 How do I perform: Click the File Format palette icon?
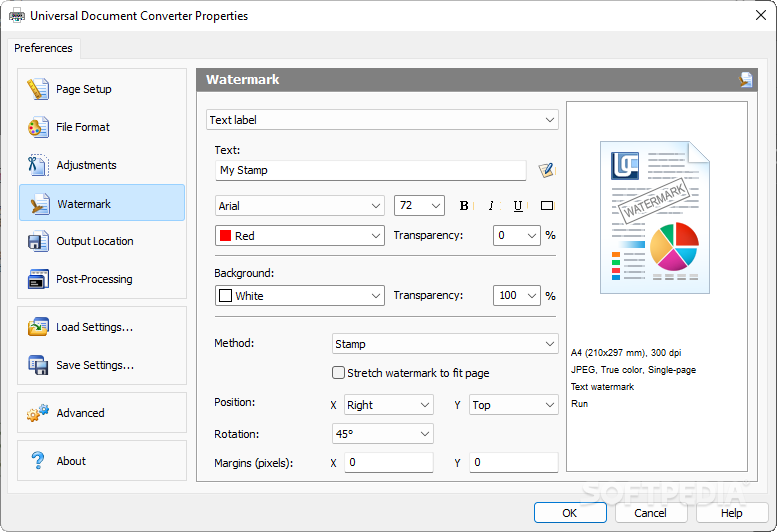pos(38,127)
